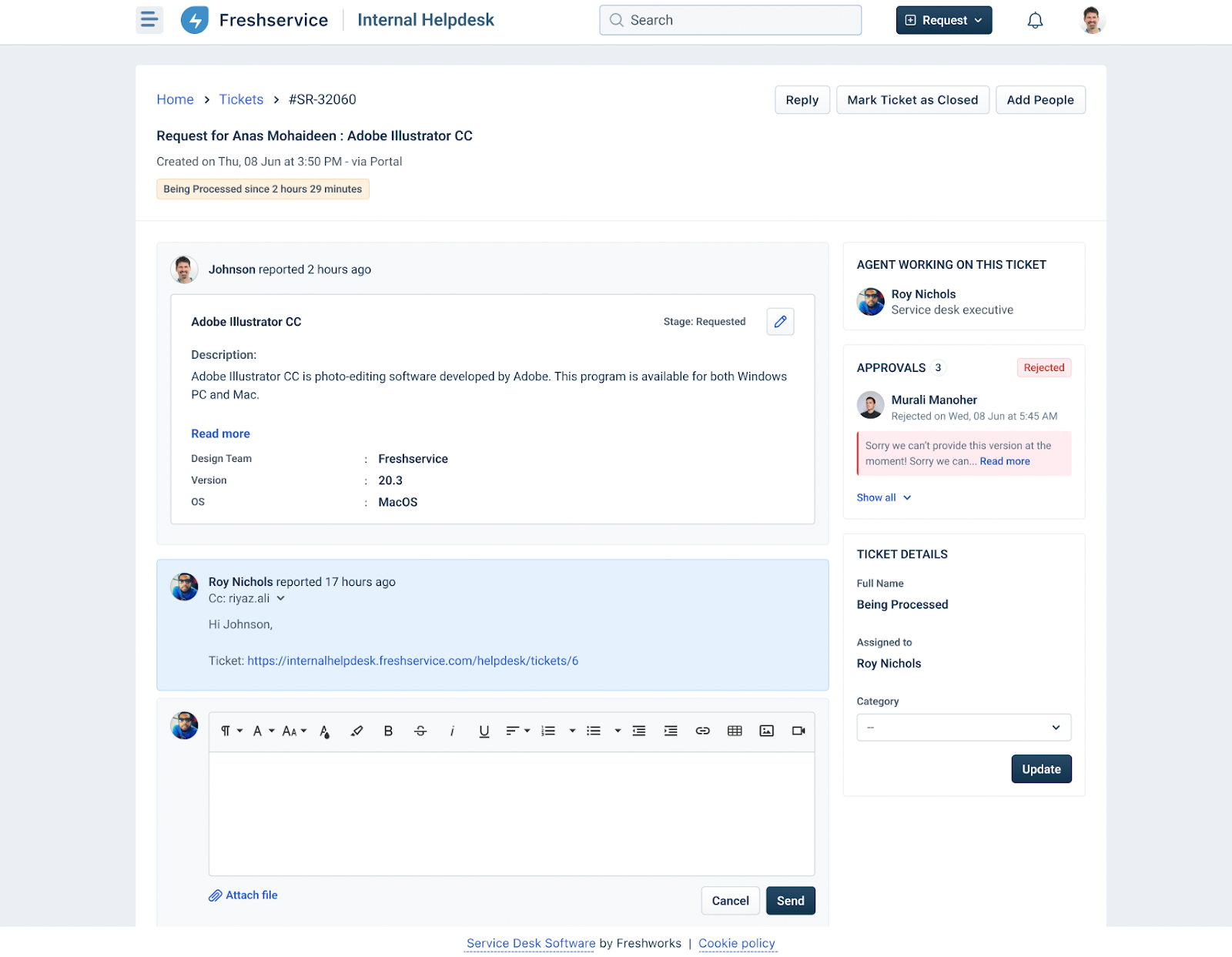Click the Update button

coord(1041,769)
